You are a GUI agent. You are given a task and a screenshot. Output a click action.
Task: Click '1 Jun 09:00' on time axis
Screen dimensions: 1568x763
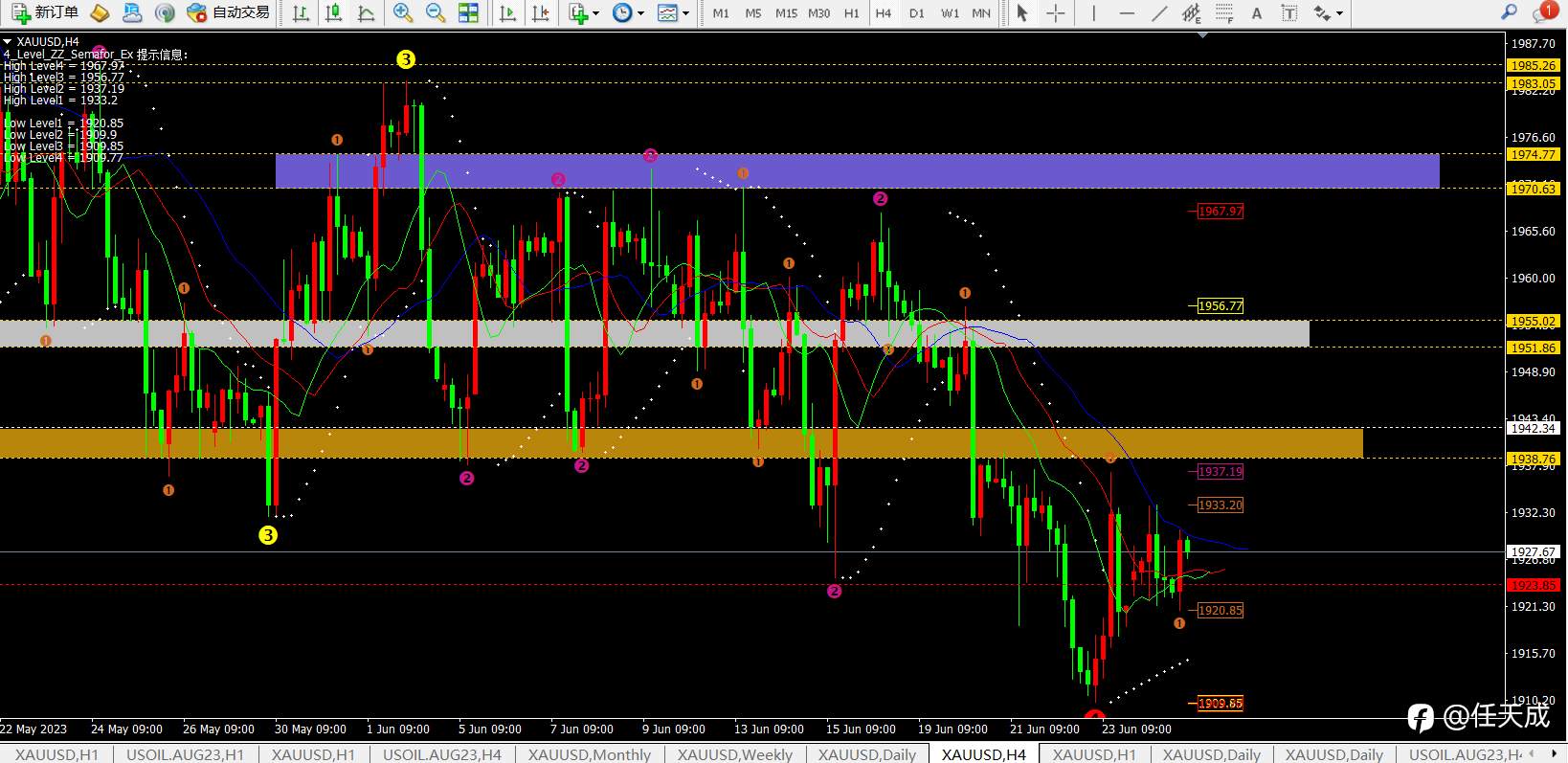tap(398, 729)
